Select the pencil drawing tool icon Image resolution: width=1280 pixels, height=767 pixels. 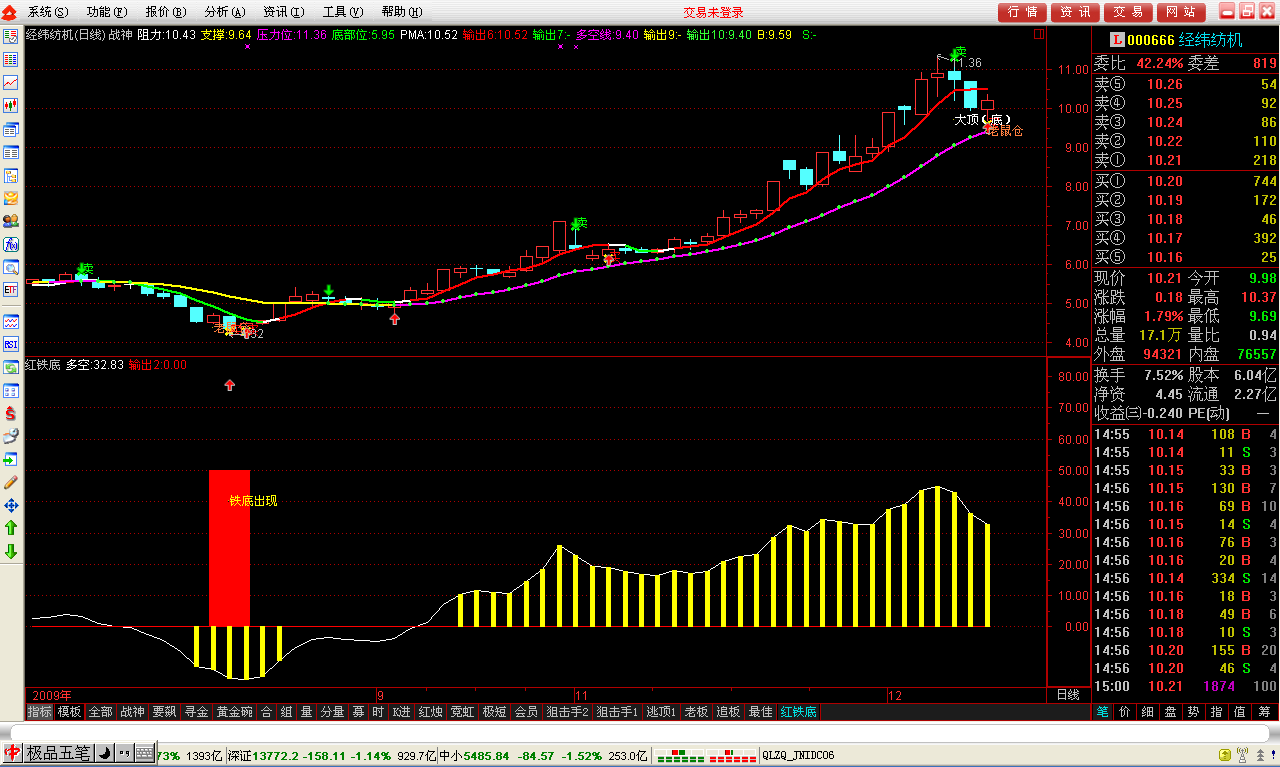pyautogui.click(x=11, y=482)
